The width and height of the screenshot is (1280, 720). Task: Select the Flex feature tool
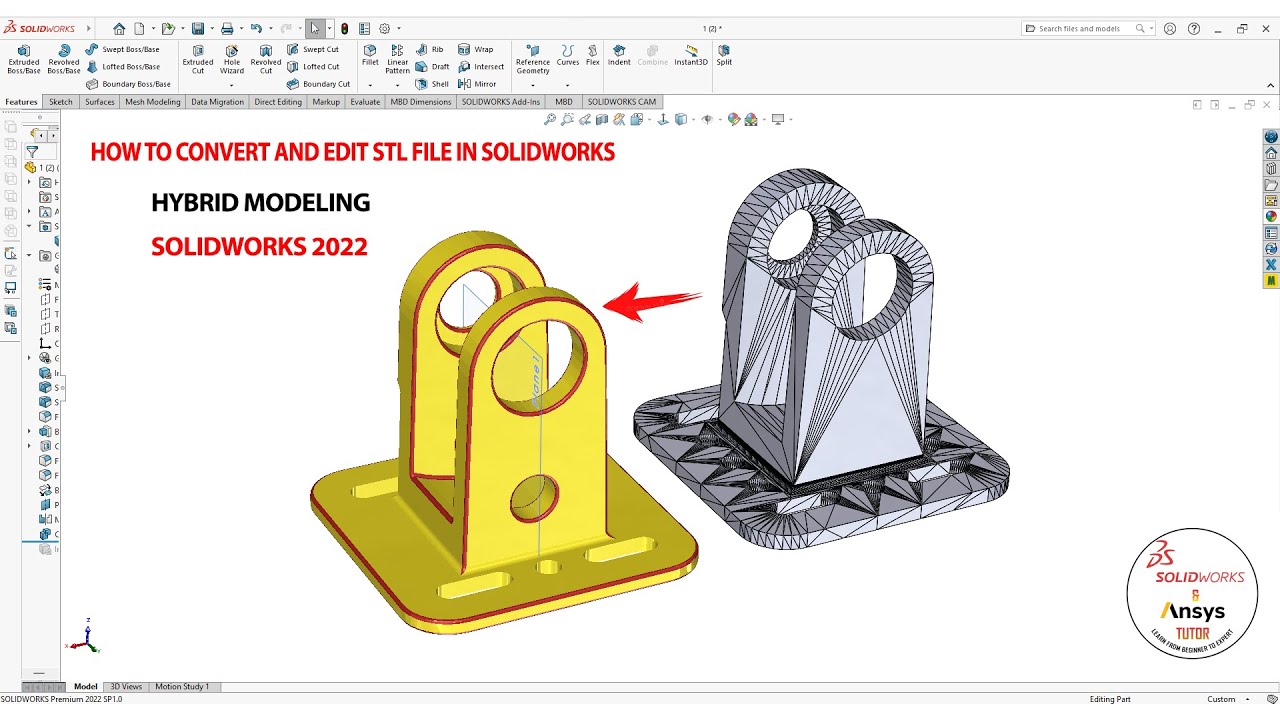593,55
